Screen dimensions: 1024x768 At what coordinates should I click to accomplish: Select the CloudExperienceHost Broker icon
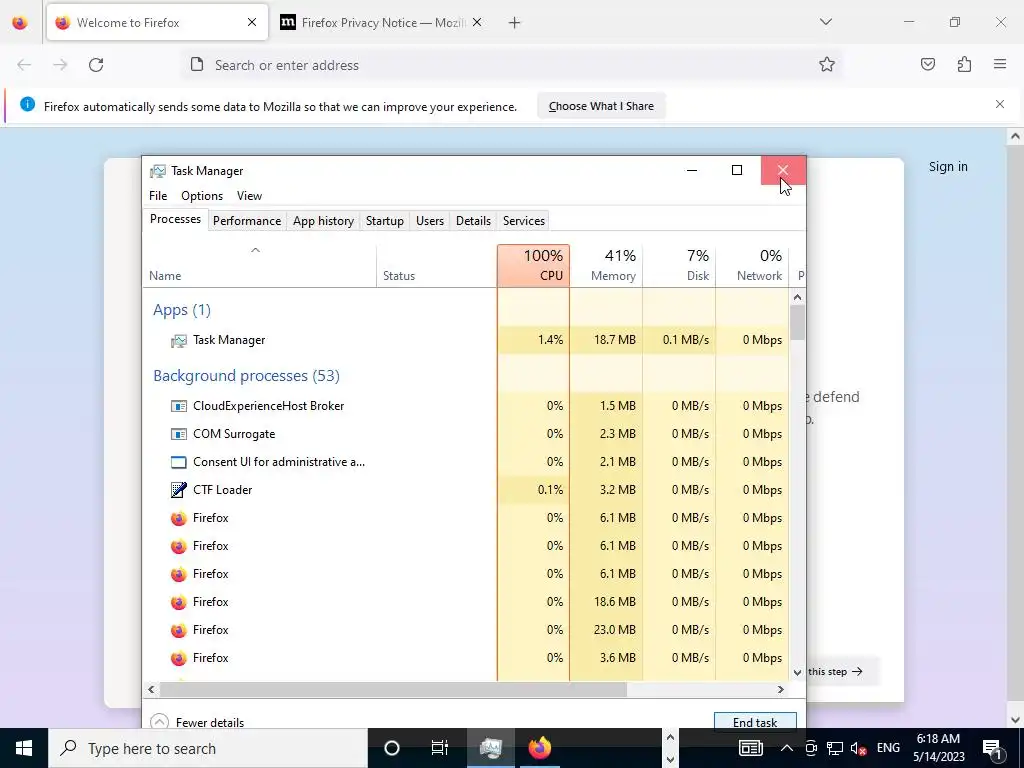click(x=178, y=406)
